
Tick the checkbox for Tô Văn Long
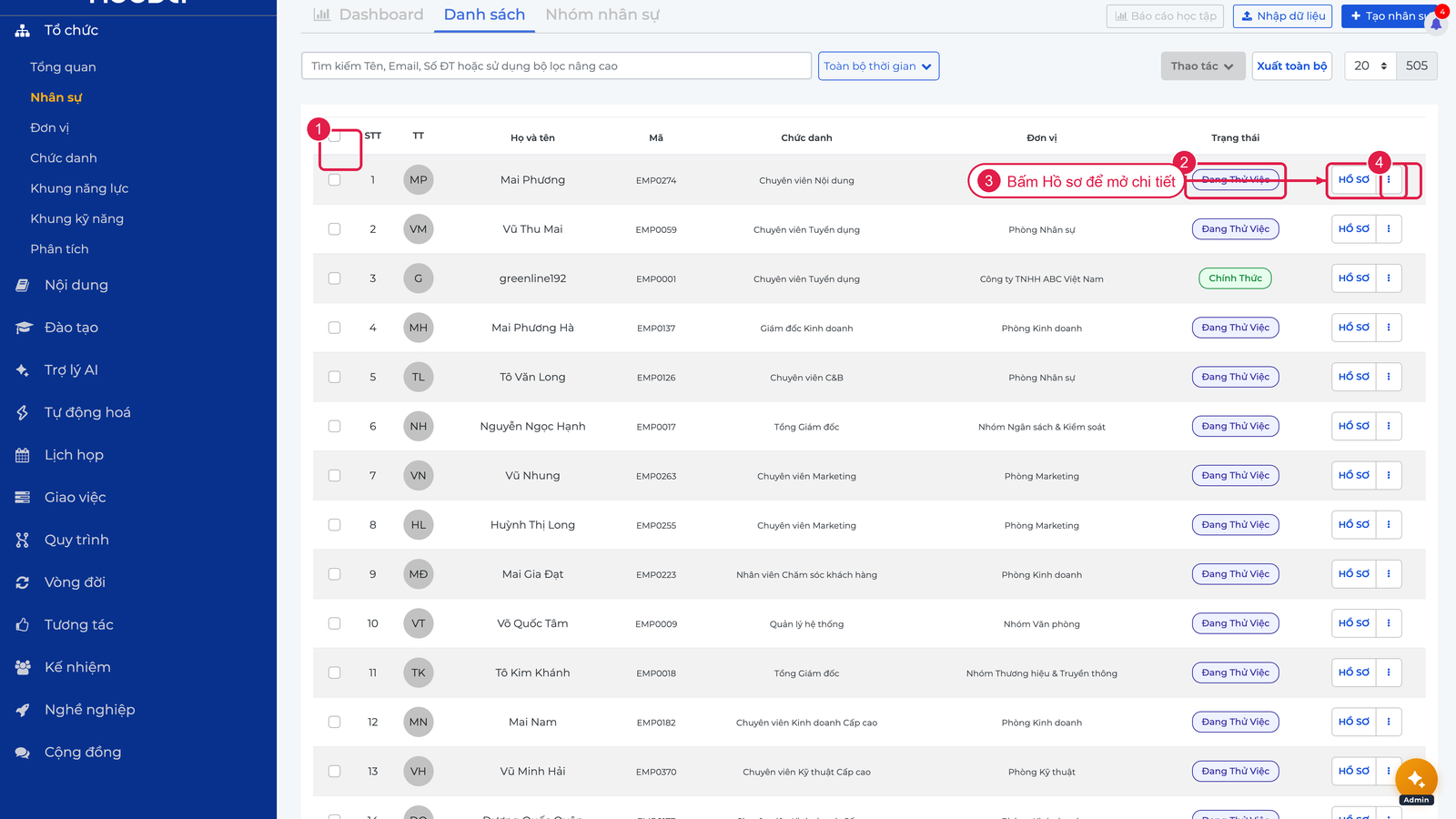tap(335, 377)
